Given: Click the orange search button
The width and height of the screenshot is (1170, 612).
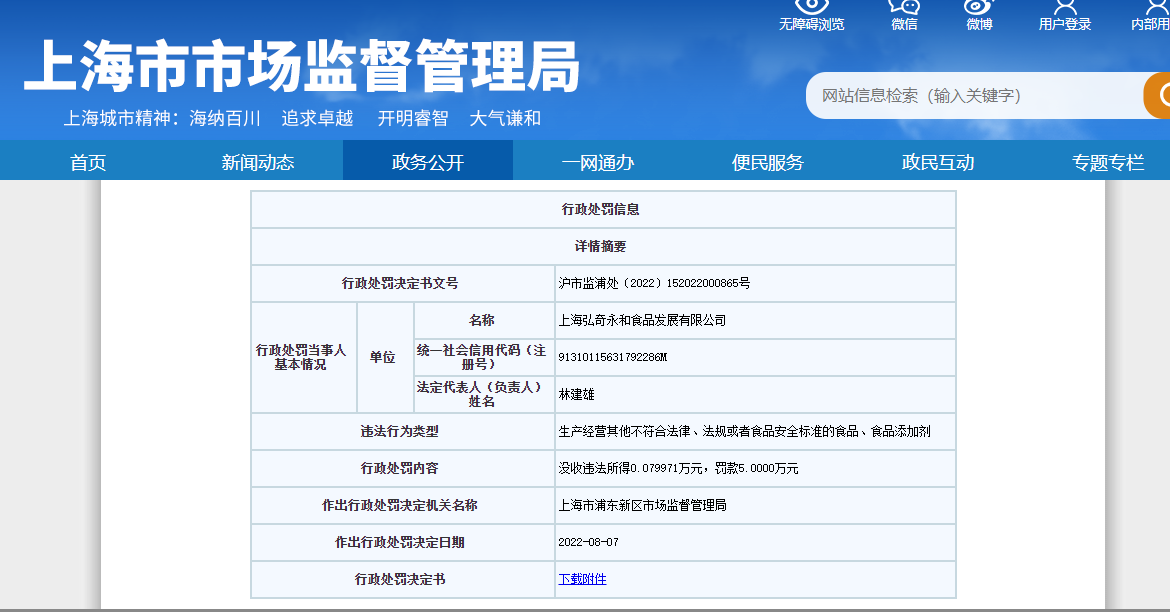Looking at the screenshot, I should pos(1157,96).
